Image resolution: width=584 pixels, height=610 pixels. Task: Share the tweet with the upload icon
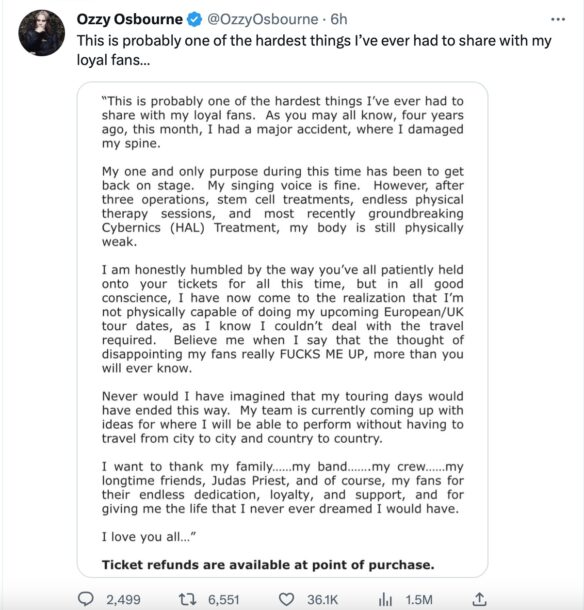point(480,599)
